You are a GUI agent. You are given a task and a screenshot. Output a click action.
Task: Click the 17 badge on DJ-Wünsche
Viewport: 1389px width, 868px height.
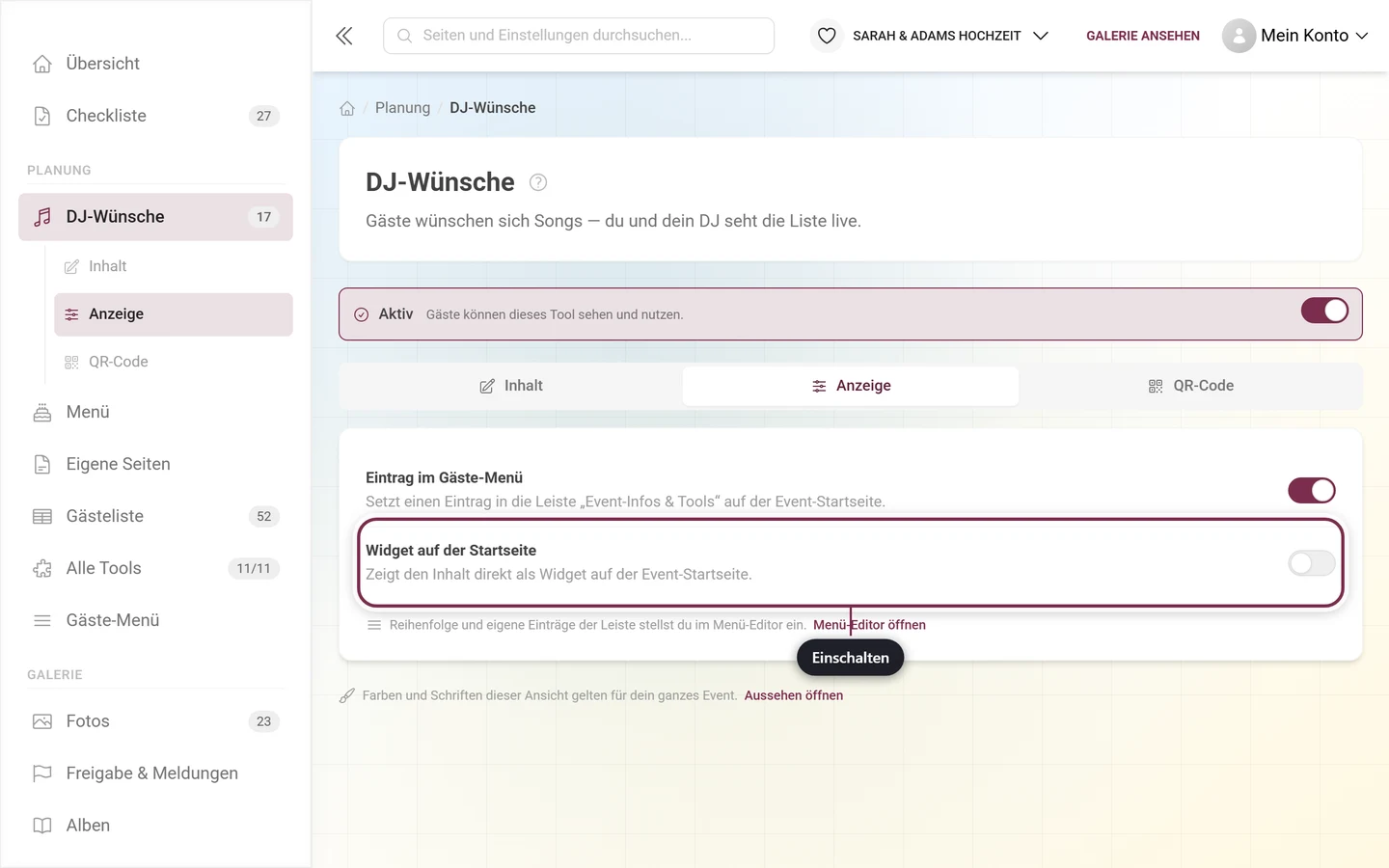coord(264,217)
